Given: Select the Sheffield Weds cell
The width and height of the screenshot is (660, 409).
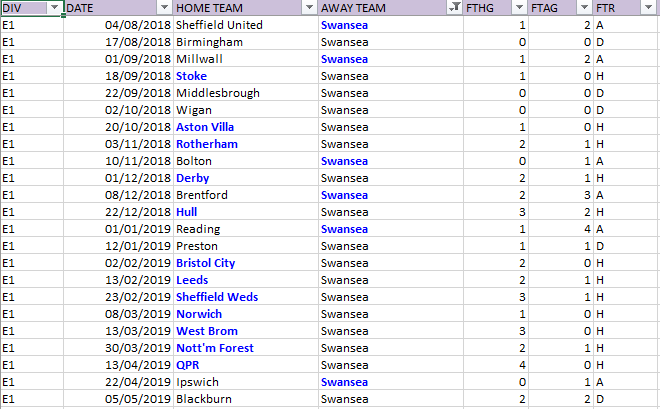Looking at the screenshot, I should coord(245,297).
